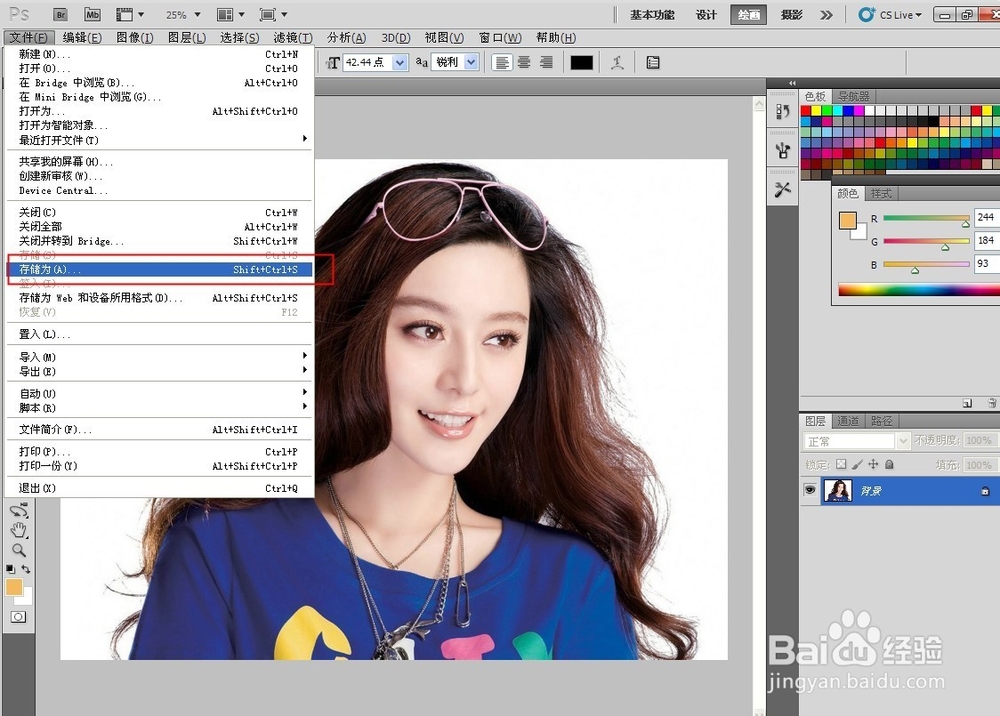
Task: Open the font size 42.44 点 dropdown
Action: [400, 62]
